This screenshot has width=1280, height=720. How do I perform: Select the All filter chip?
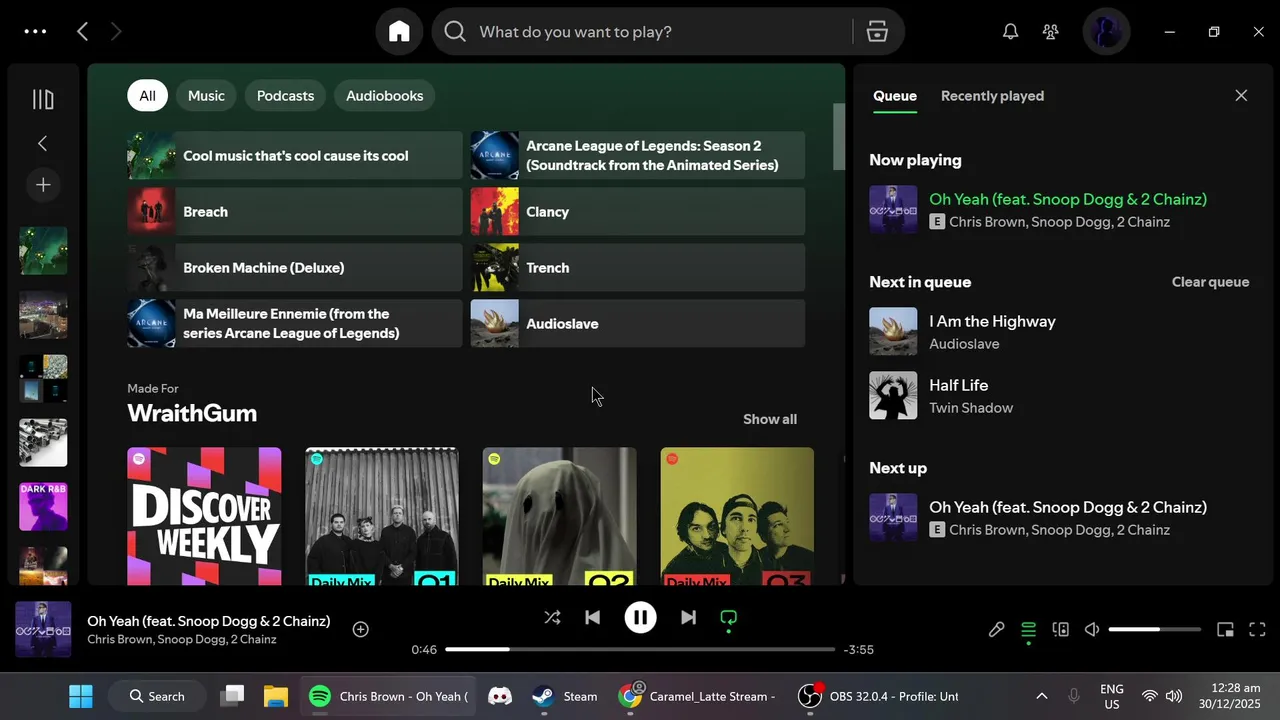point(147,96)
